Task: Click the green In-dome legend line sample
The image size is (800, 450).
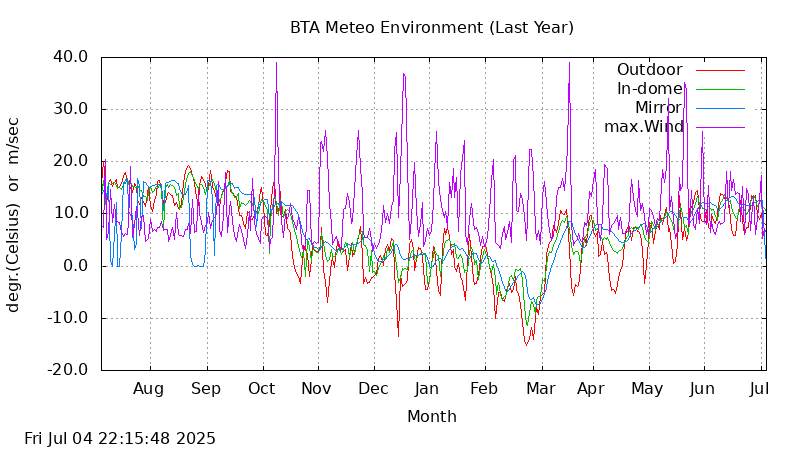Action: pyautogui.click(x=720, y=89)
